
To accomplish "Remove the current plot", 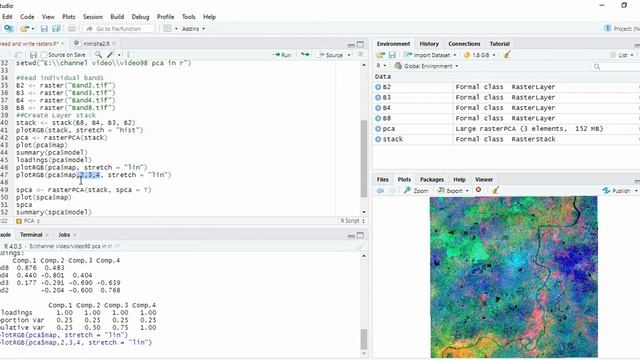I will pyautogui.click(x=478, y=190).
